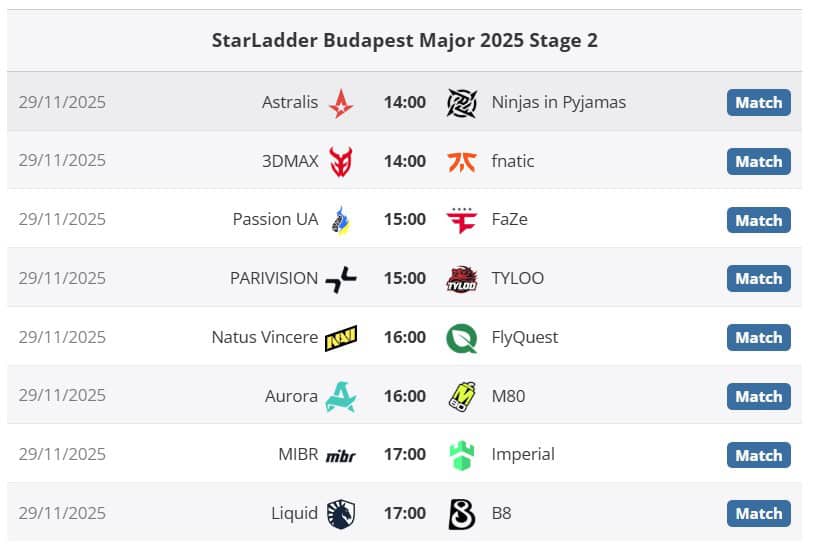Viewport: 821px width, 559px height.
Task: Click the Natus Vincere yellow logo
Action: click(x=341, y=338)
